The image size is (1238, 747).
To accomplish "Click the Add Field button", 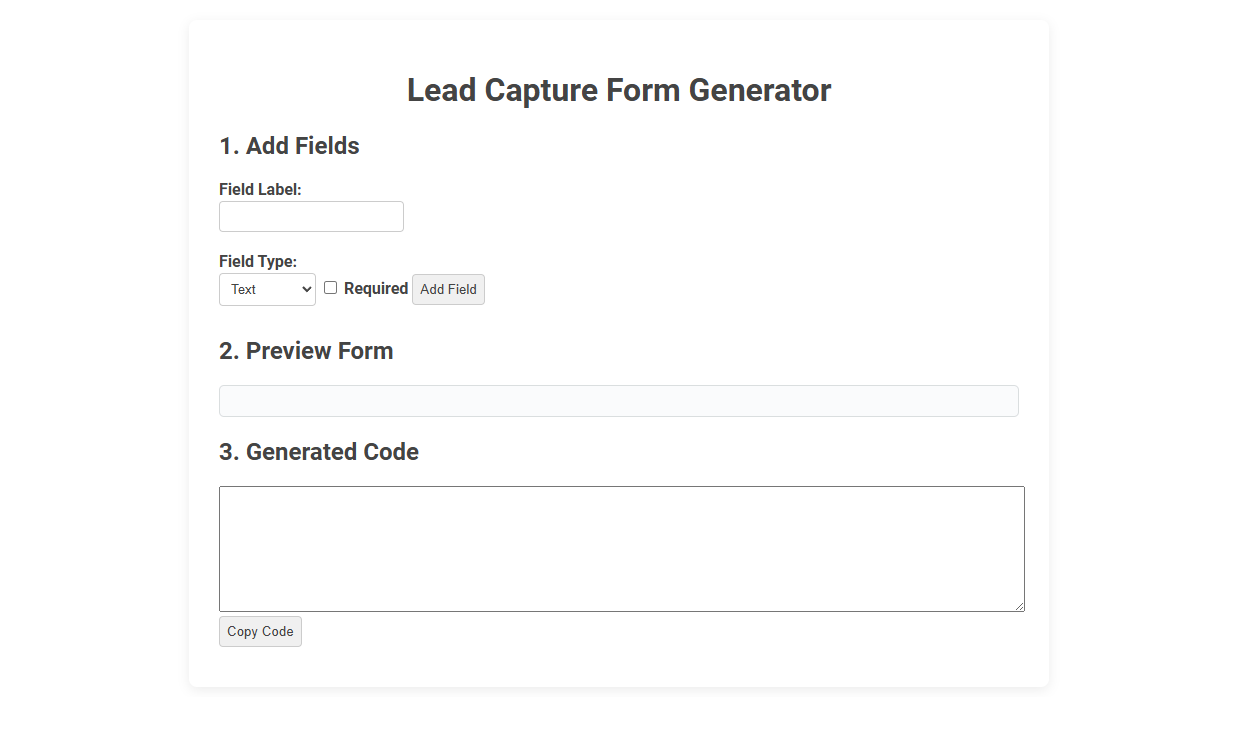I will [448, 289].
